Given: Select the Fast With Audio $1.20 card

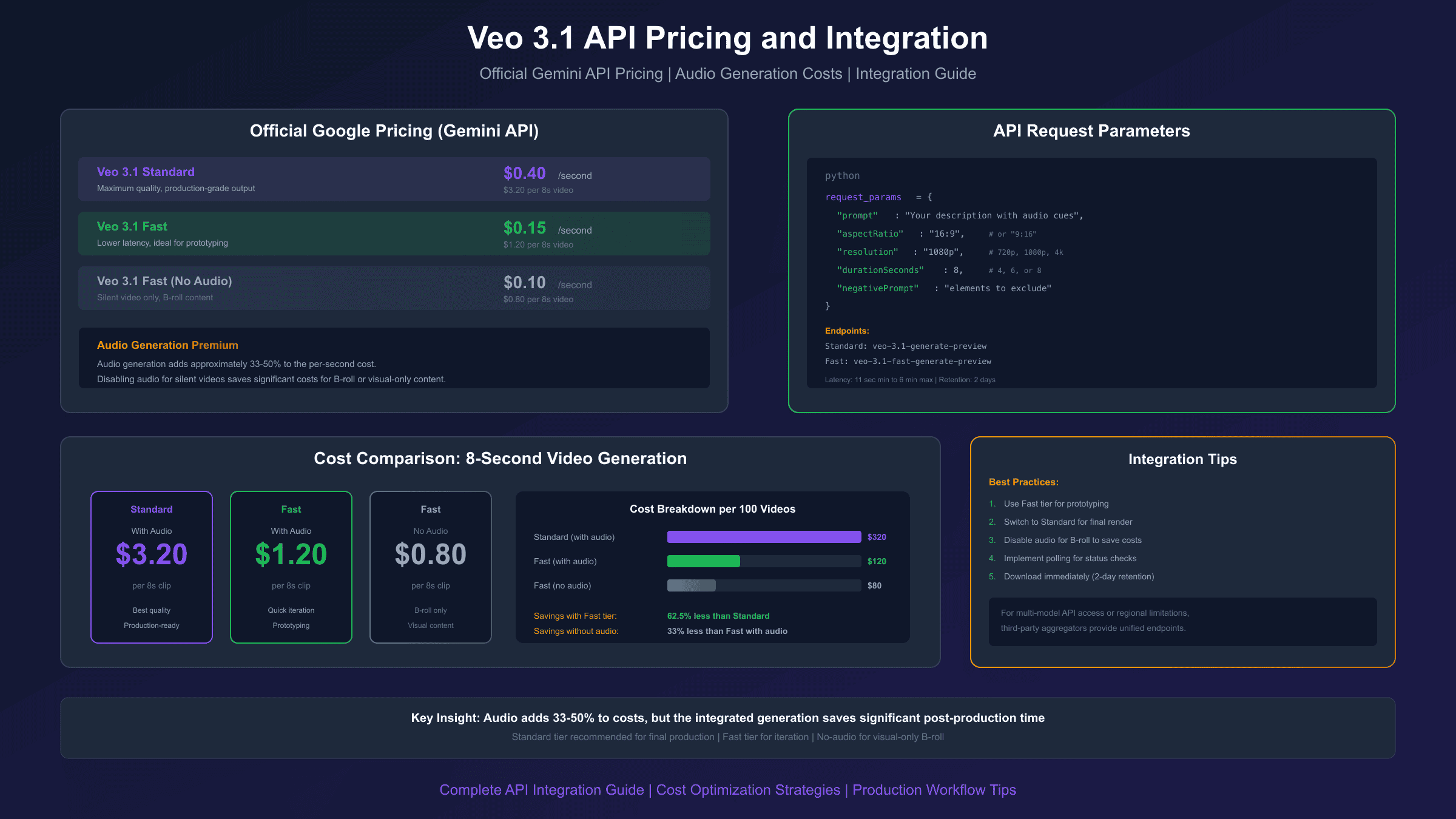Looking at the screenshot, I should coord(291,567).
